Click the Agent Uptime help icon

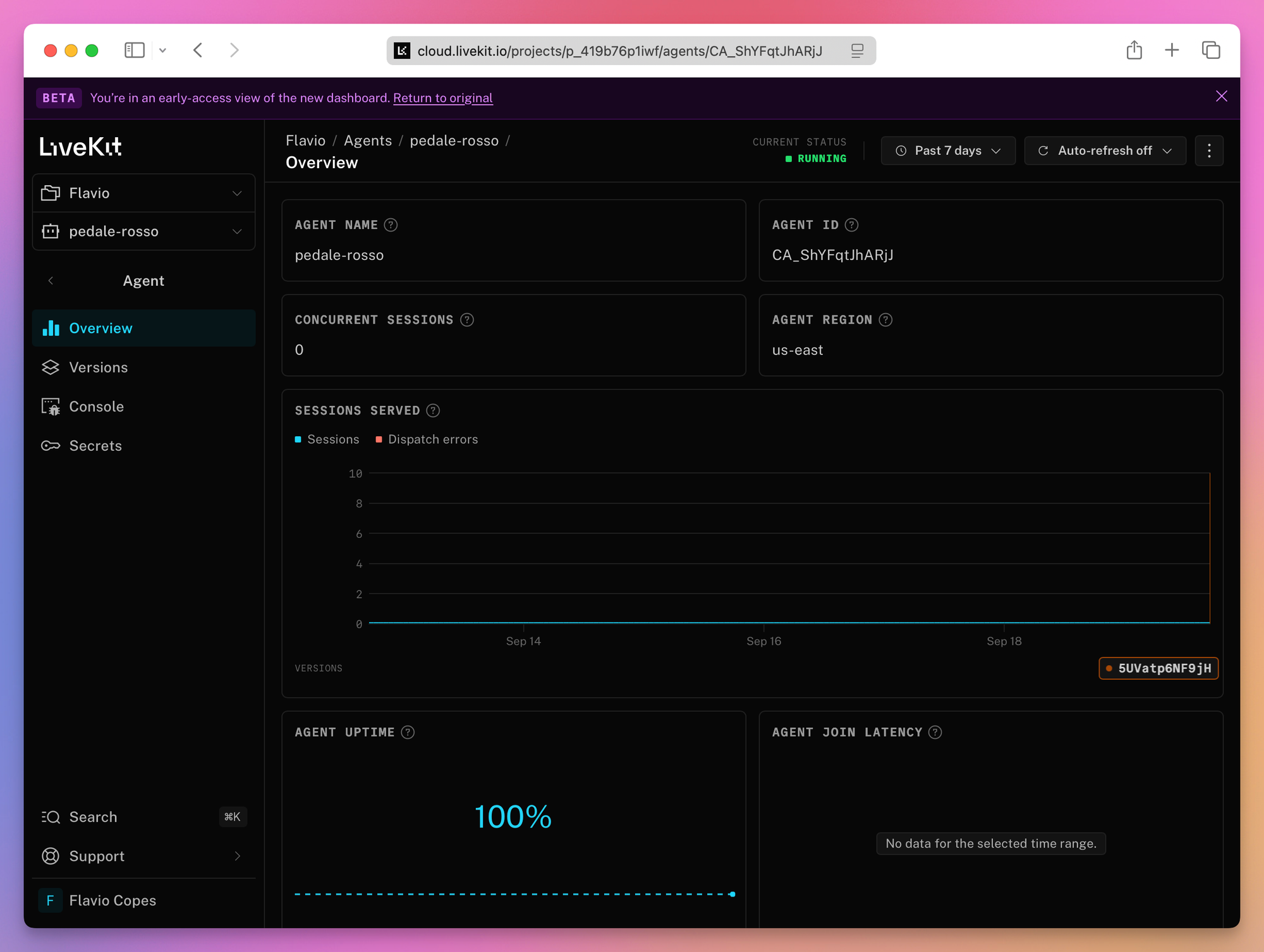408,732
